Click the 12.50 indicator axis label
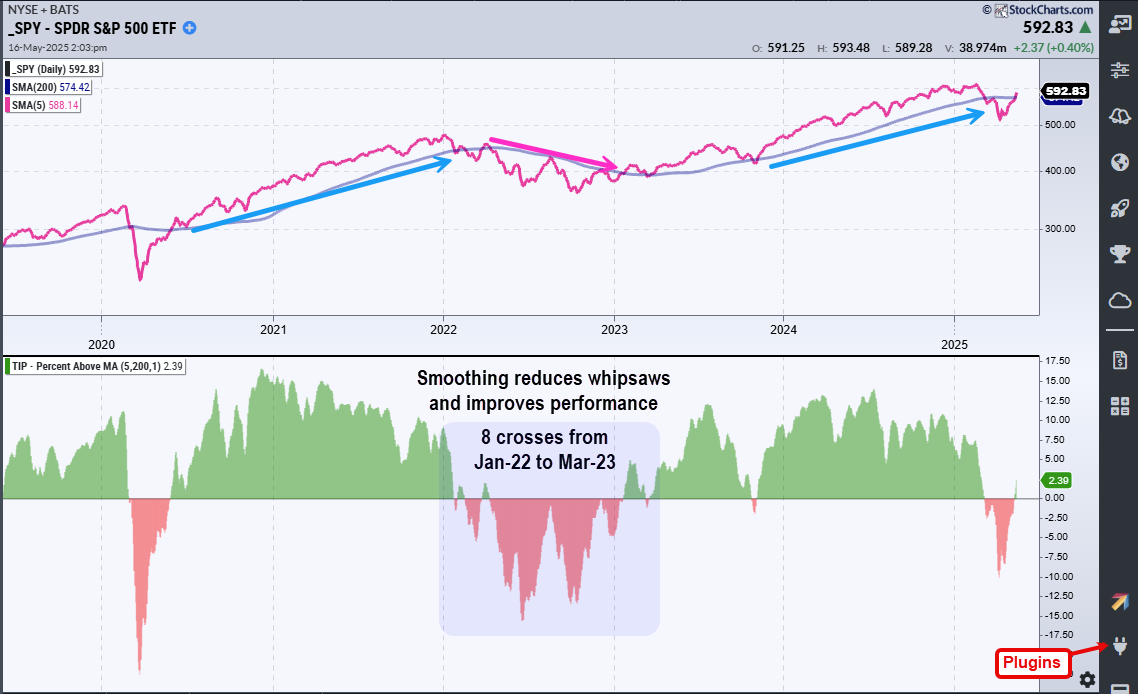 click(1058, 401)
